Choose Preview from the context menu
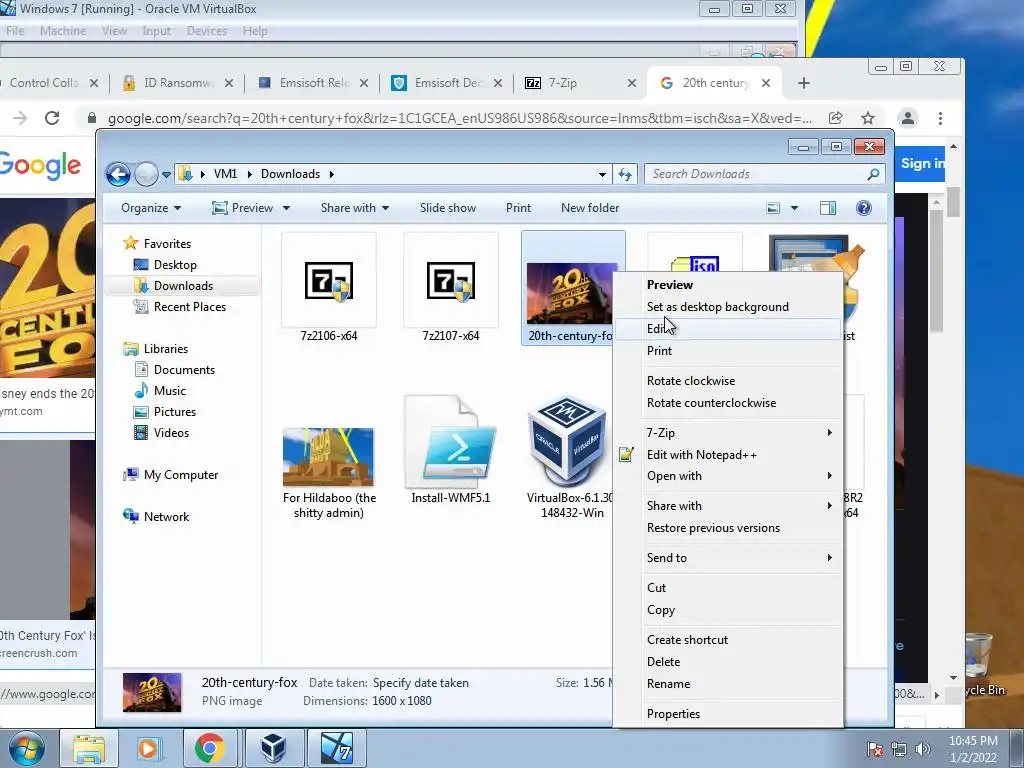The height and width of the screenshot is (768, 1024). click(728, 285)
